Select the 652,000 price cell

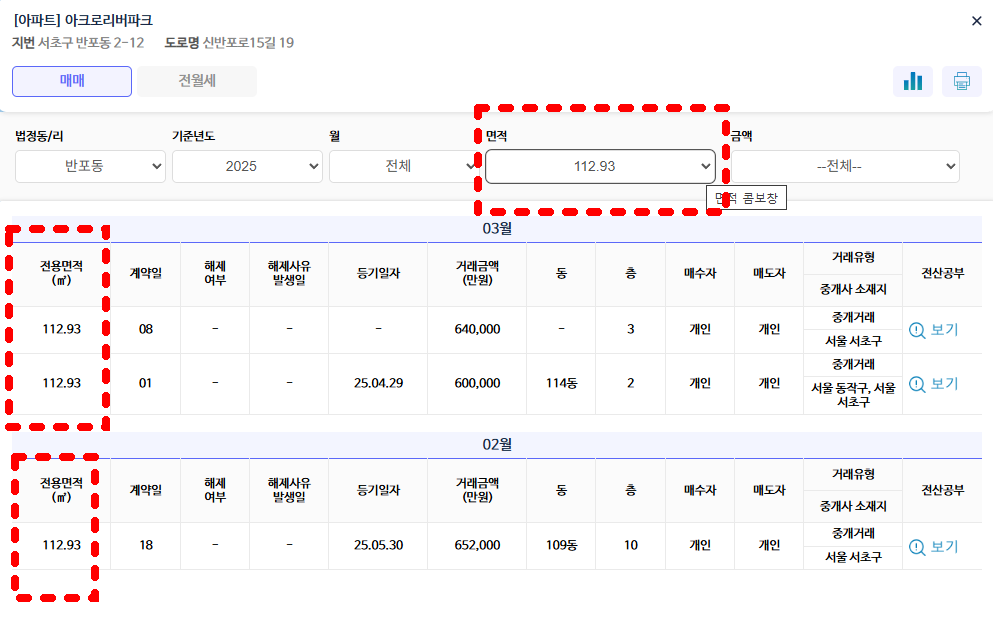point(478,545)
